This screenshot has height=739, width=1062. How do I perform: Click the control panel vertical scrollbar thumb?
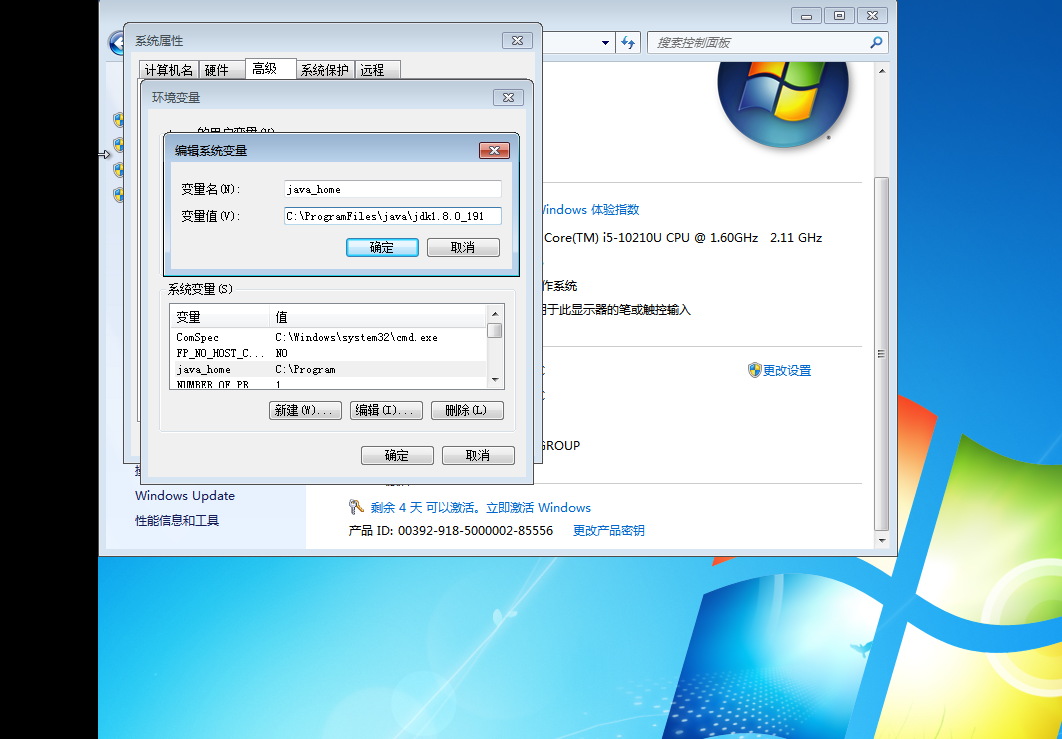coord(882,354)
